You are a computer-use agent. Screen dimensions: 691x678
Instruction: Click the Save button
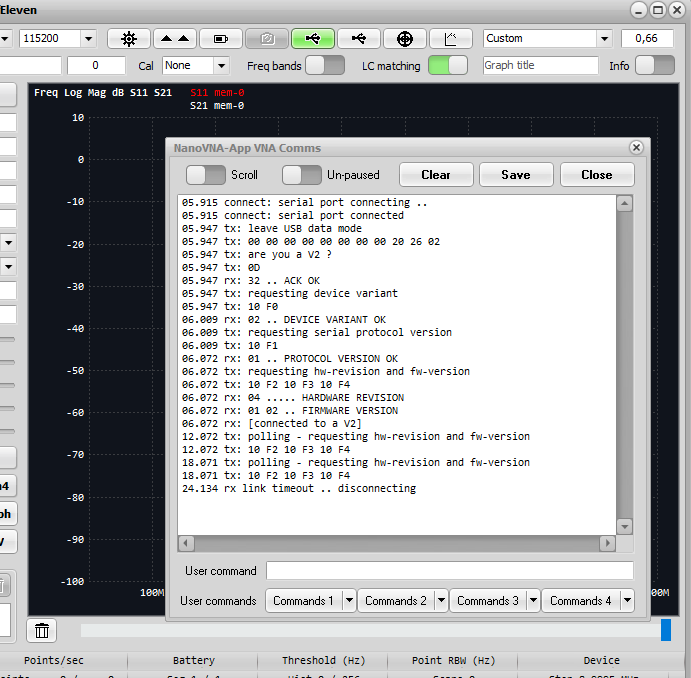point(516,175)
